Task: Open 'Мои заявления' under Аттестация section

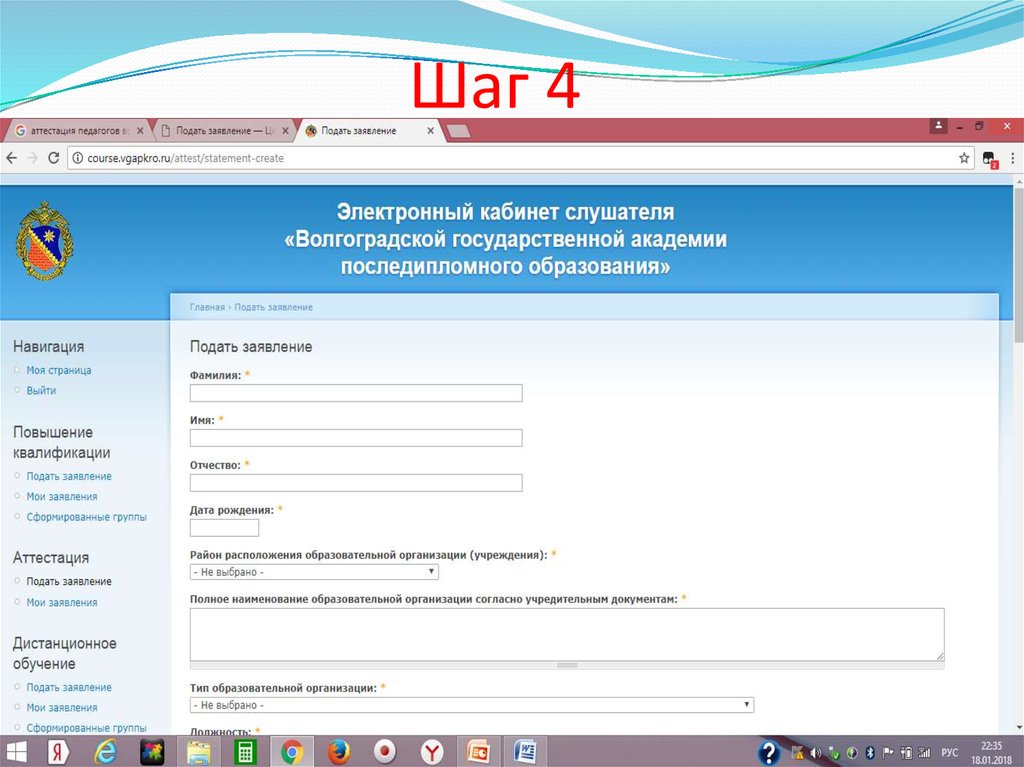Action: click(63, 601)
